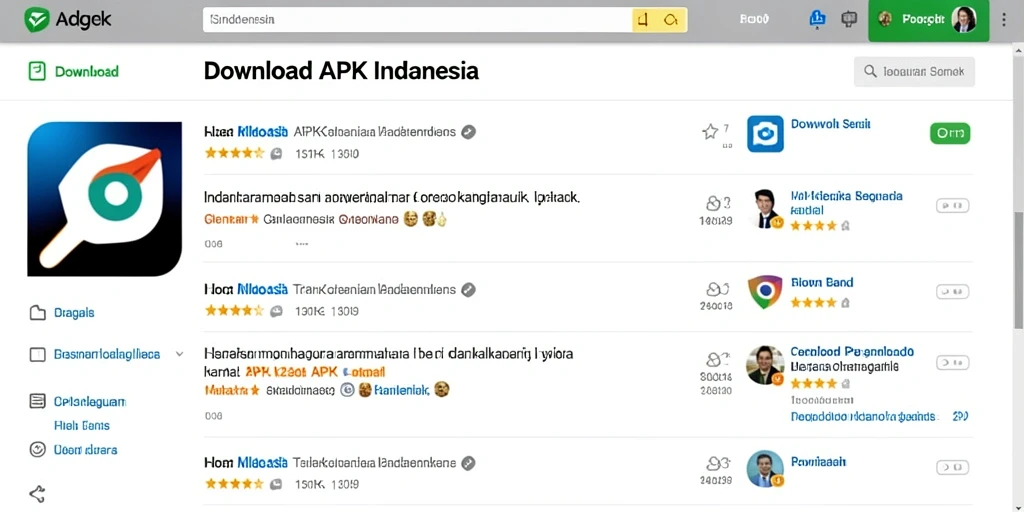Open the Ponniaash link
Viewport: 1024px width, 512px height.
[818, 462]
